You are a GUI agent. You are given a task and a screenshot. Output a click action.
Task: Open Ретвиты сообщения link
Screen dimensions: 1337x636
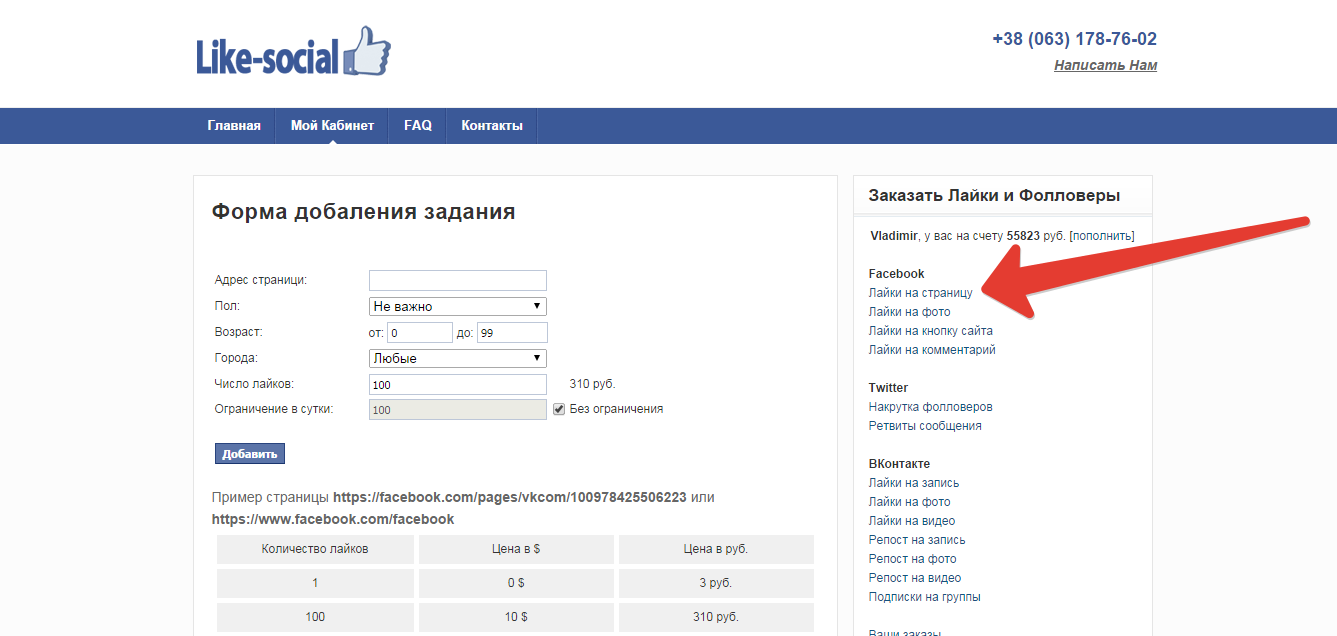click(925, 426)
